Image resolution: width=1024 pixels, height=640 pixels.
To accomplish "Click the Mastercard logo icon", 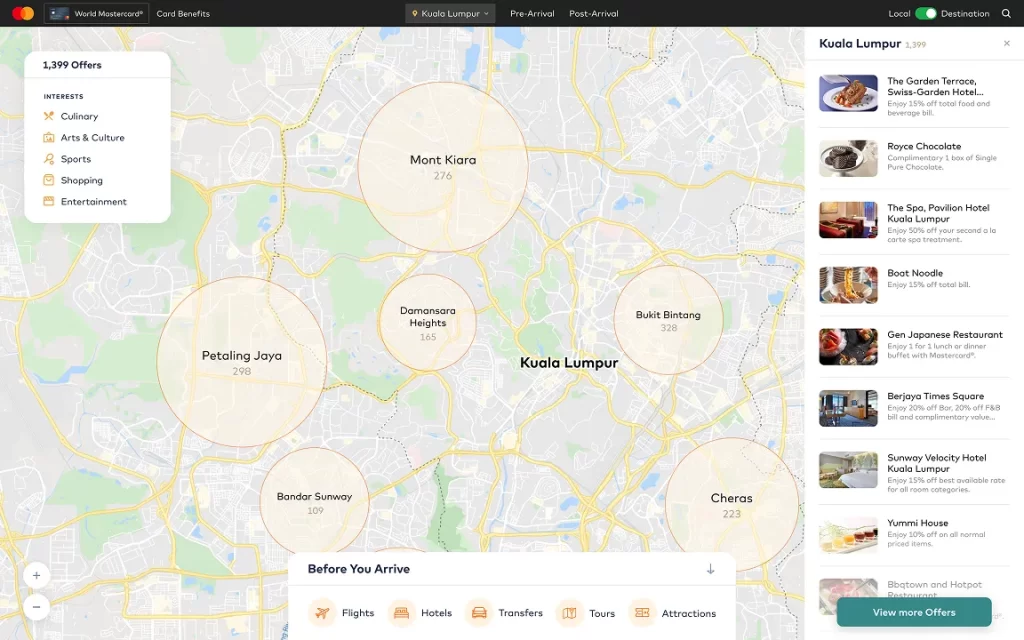I will (x=23, y=14).
